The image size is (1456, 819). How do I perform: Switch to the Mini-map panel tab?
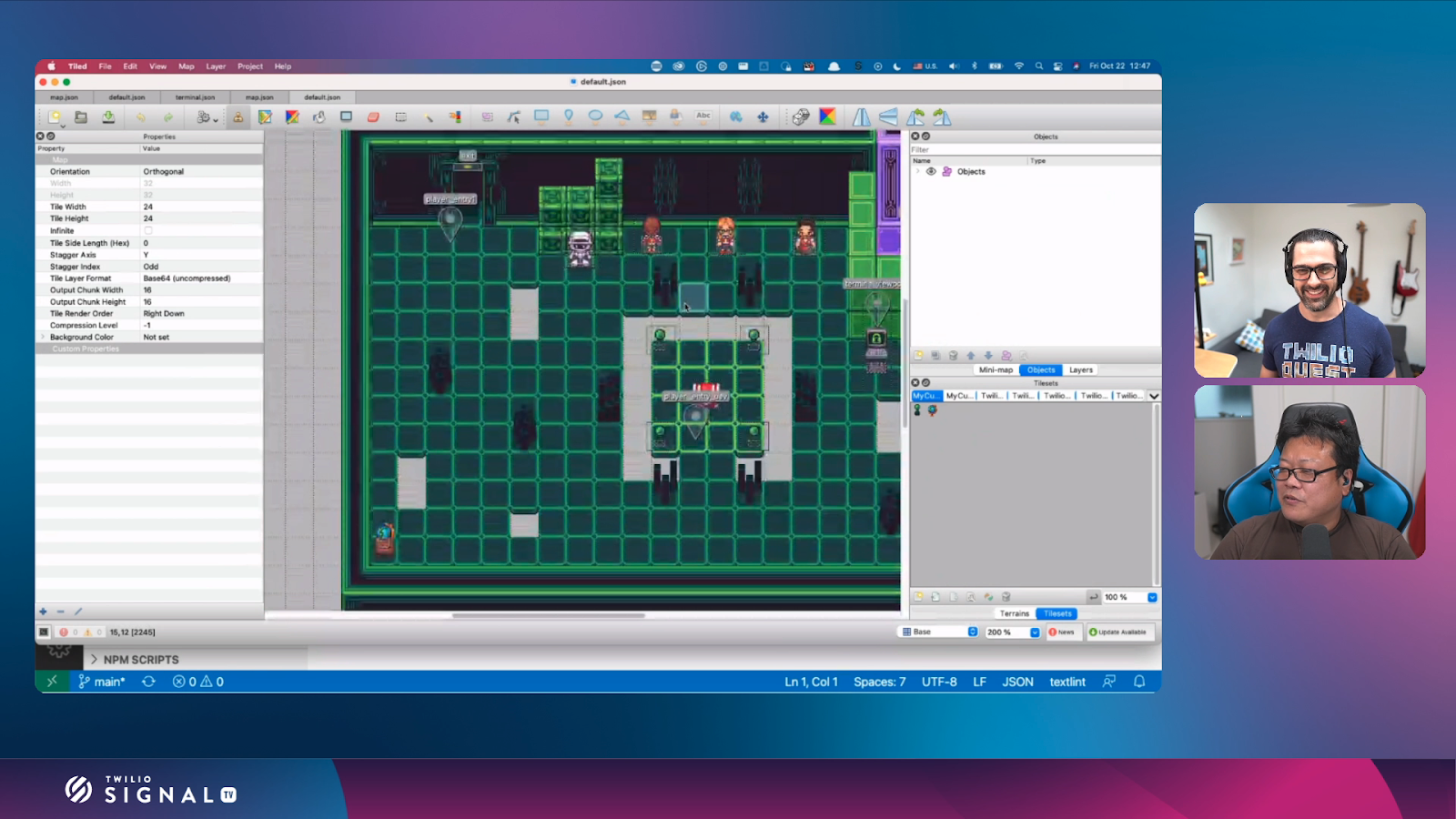(996, 369)
